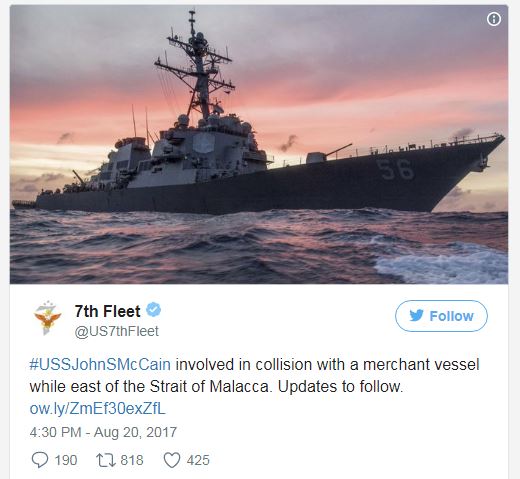The image size is (520, 479).
Task: Click the blue verified badge
Action: (154, 310)
